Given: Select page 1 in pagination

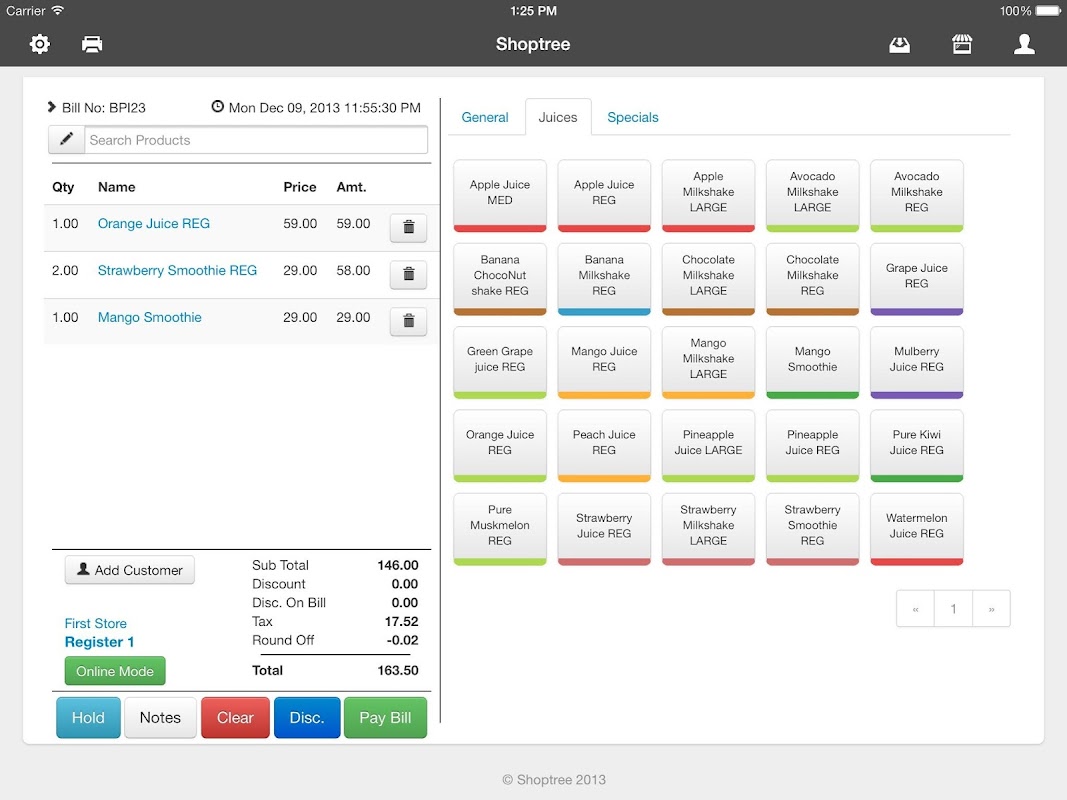Looking at the screenshot, I should click(x=953, y=608).
